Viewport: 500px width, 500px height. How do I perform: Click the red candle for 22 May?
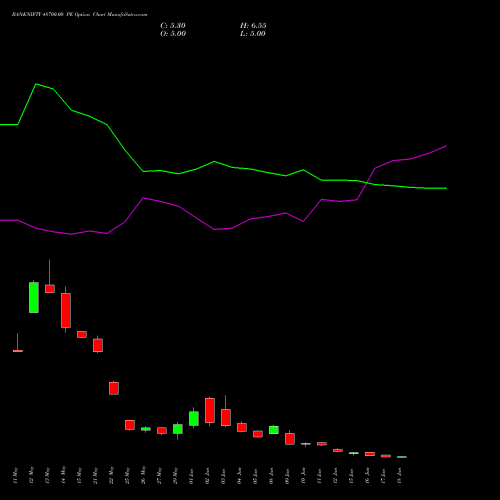114,388
